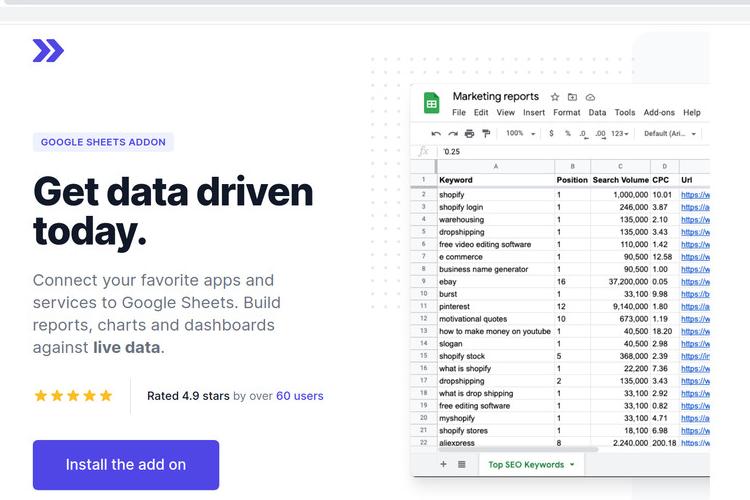Image resolution: width=750 pixels, height=500 pixels.
Task: Apply percent format icon
Action: pos(568,133)
